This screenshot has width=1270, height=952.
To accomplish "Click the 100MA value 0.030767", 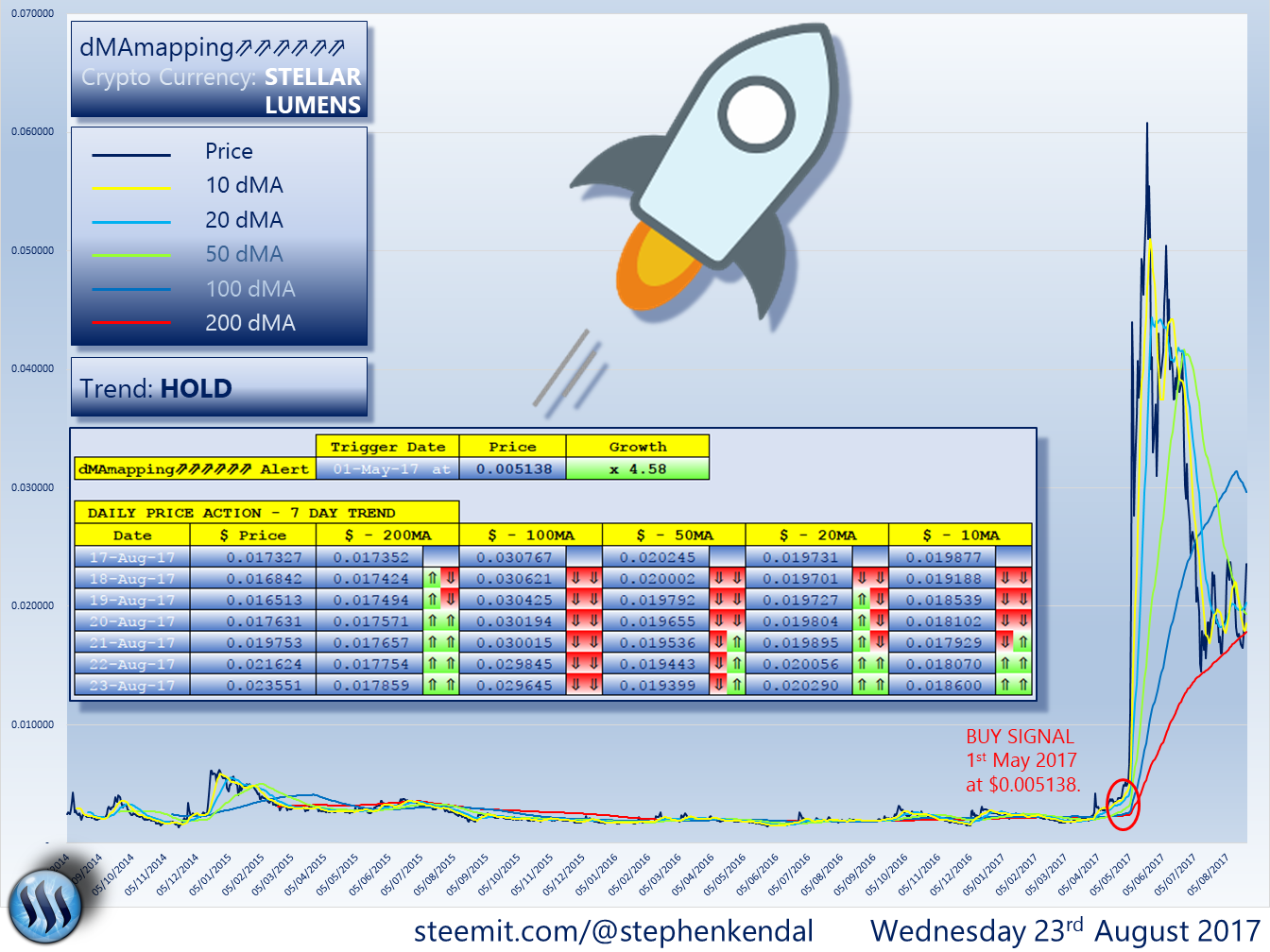I will coord(514,557).
